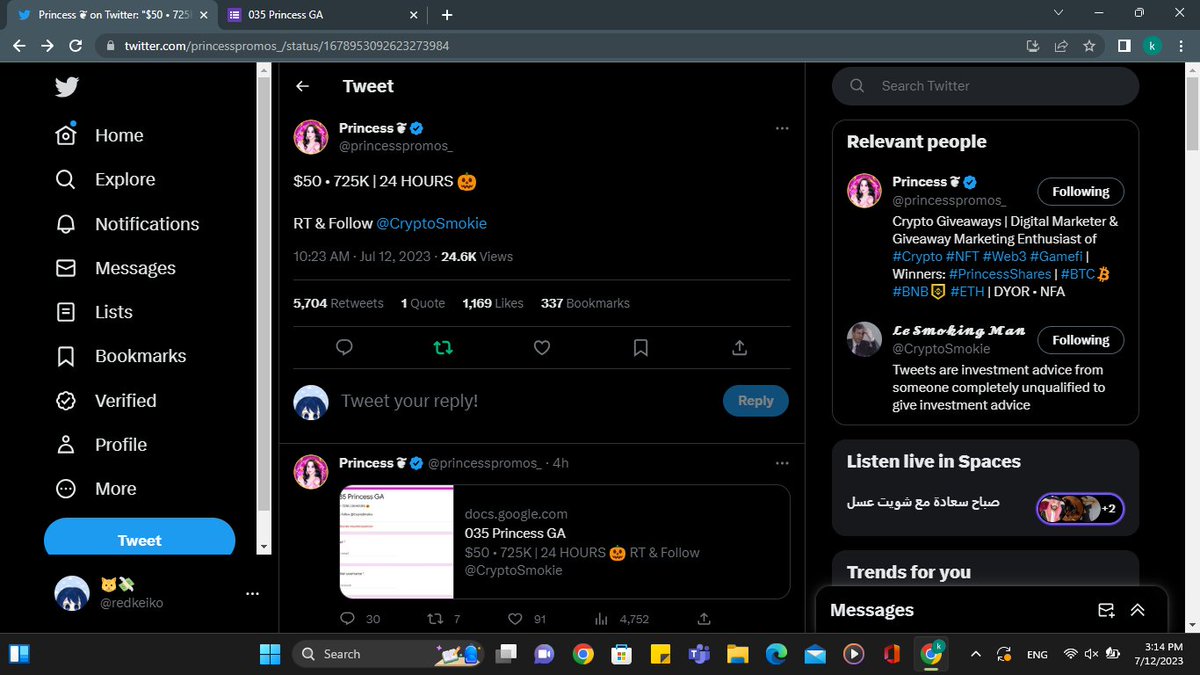The height and width of the screenshot is (675, 1200).
Task: Click share icon on main tweet
Action: (740, 347)
